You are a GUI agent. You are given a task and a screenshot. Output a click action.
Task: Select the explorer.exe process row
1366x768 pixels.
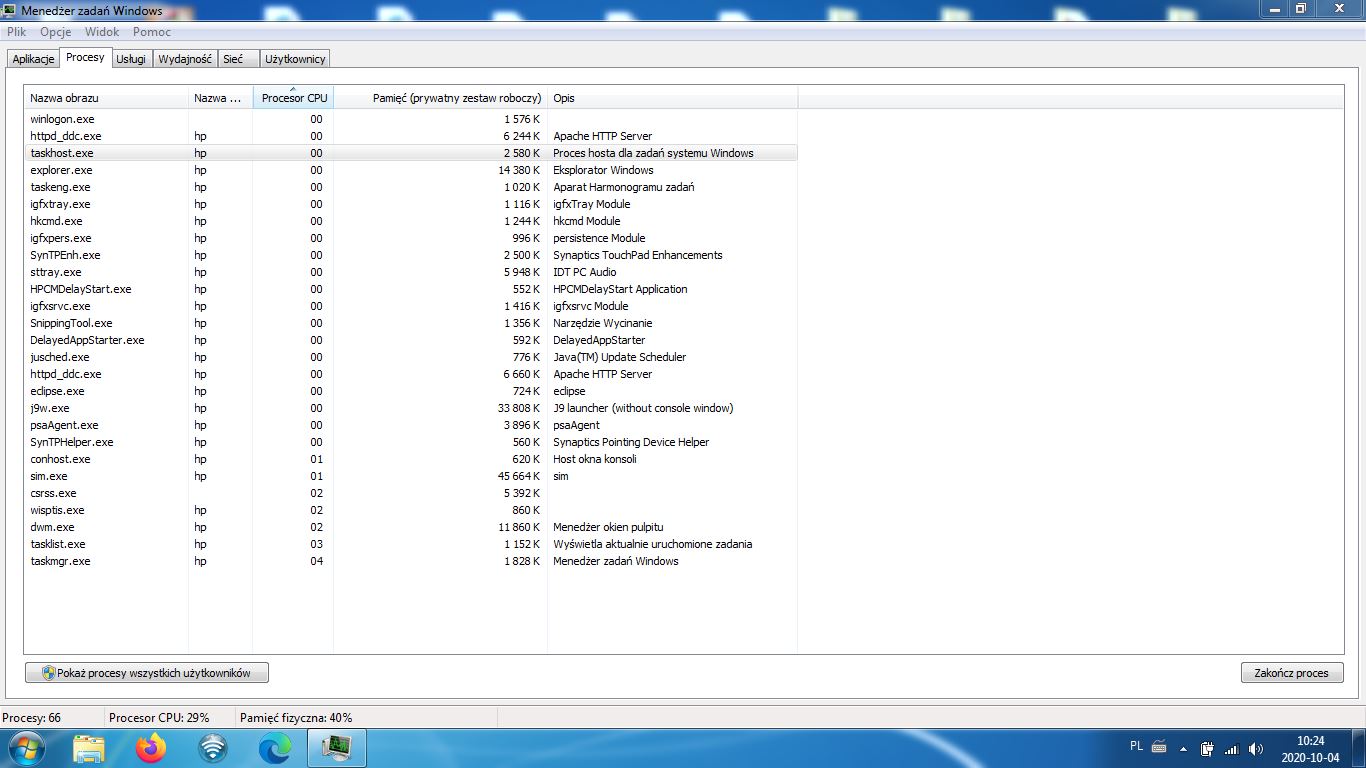(61, 170)
